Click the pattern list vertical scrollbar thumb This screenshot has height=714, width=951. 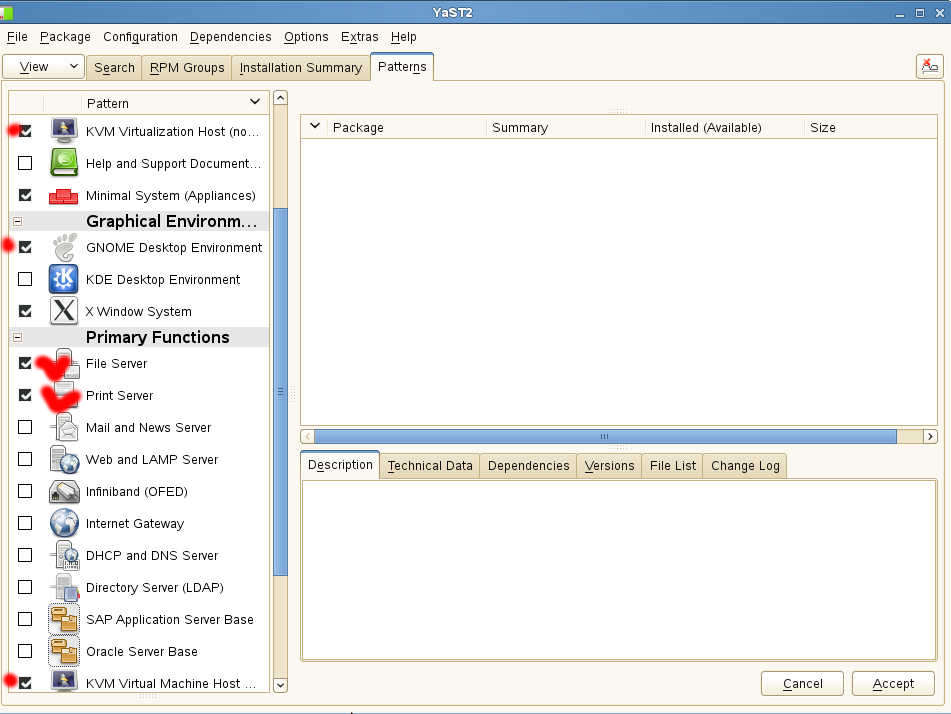point(280,391)
